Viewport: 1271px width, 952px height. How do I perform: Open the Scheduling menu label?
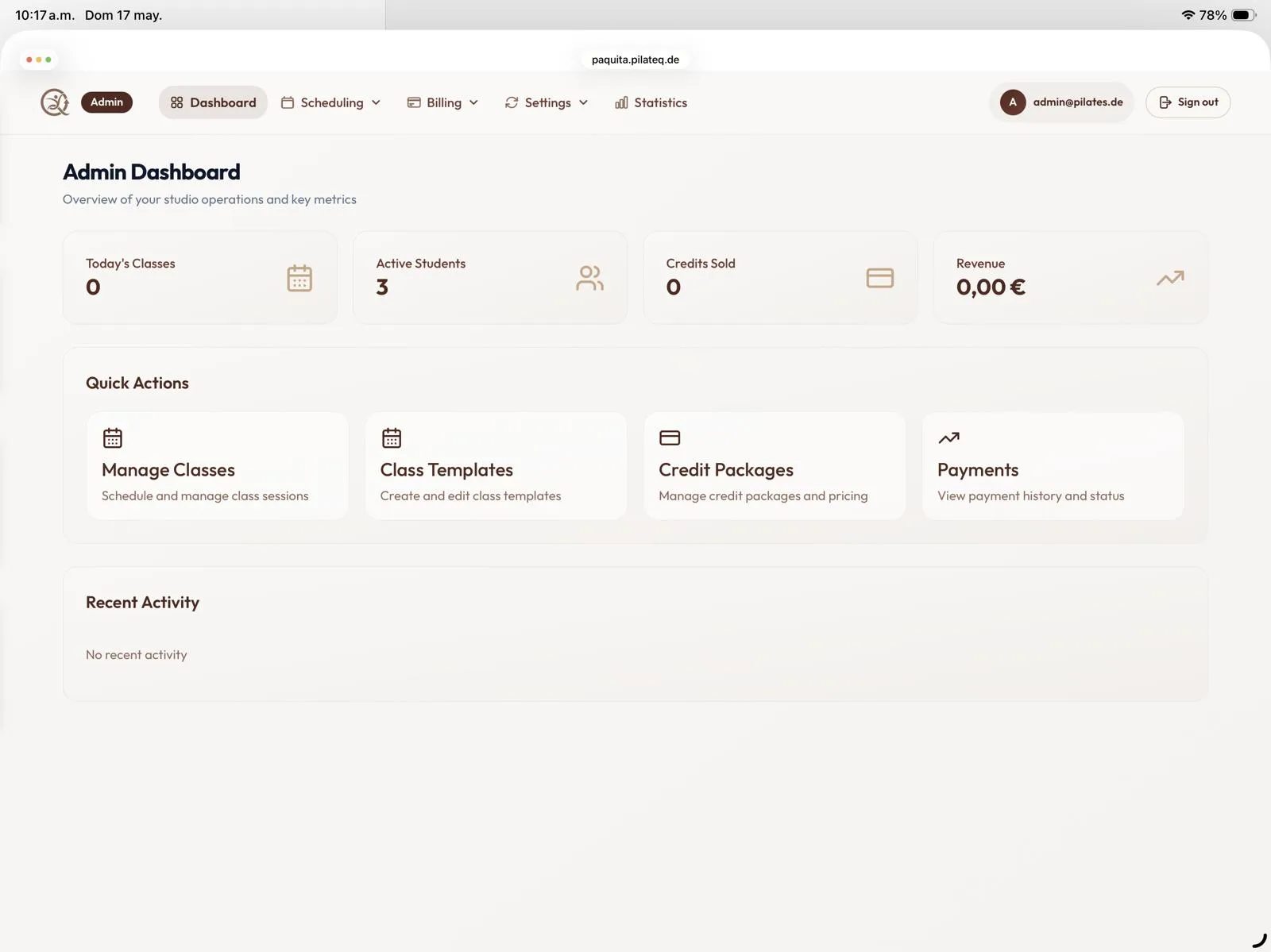pos(332,102)
